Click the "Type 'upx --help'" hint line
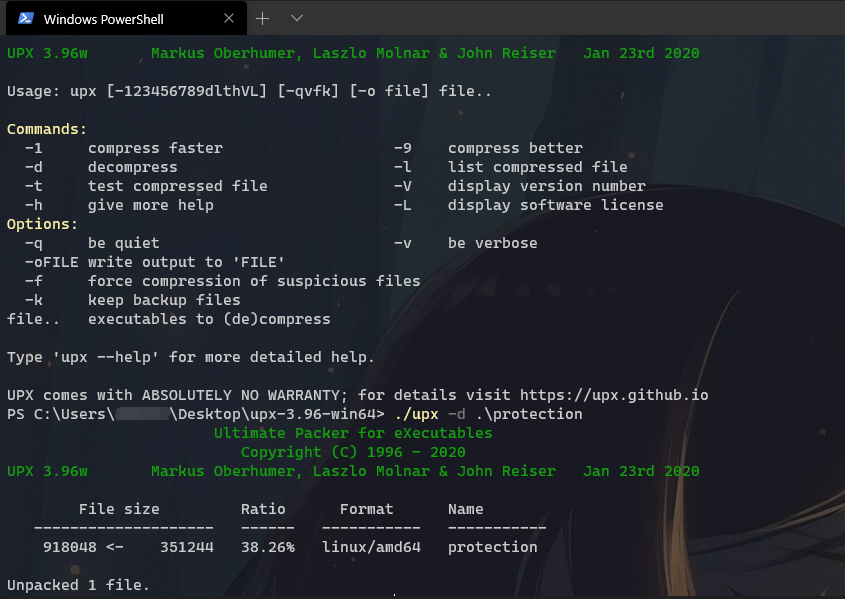The image size is (845, 599). 191,357
